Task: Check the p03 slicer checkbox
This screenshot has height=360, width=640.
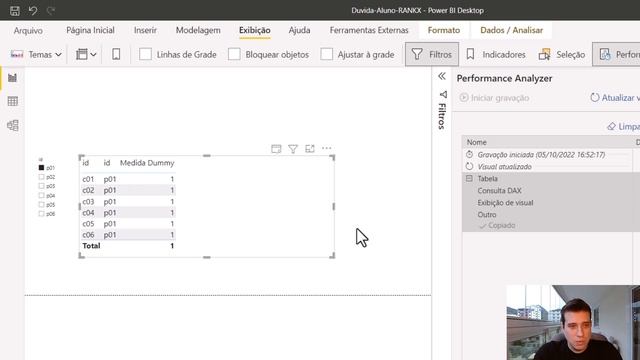Action: [x=41, y=186]
